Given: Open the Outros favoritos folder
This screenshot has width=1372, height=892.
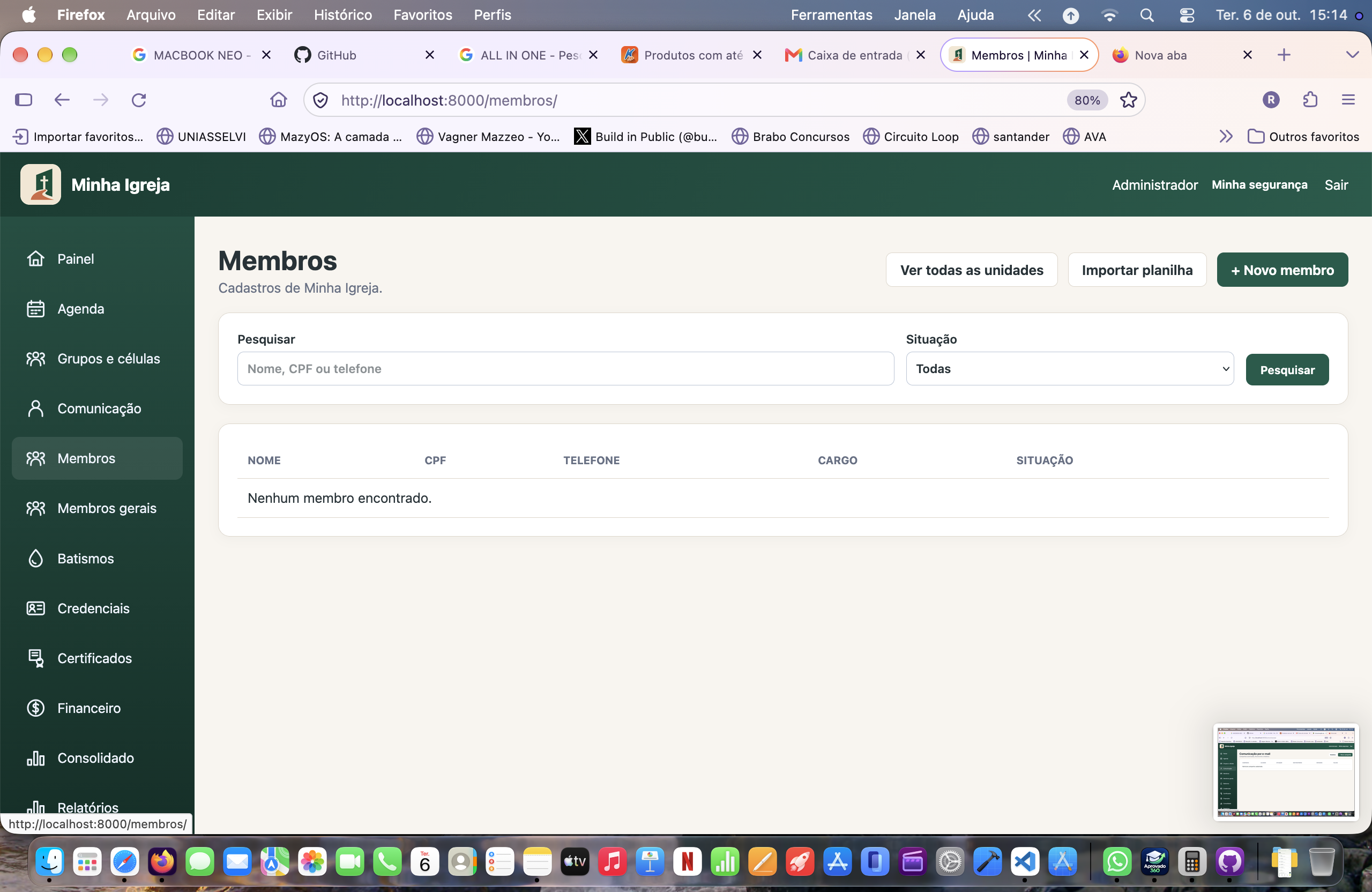Looking at the screenshot, I should pos(1303,137).
